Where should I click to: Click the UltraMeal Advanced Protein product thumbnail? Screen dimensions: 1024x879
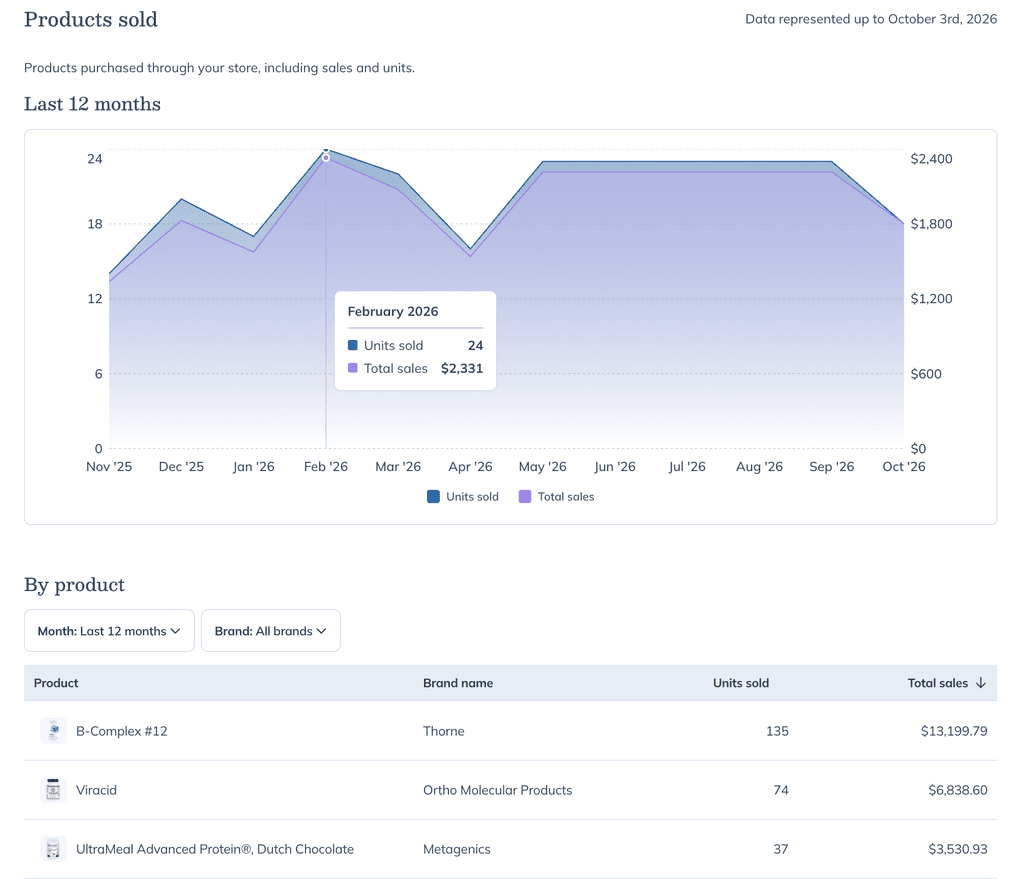[x=53, y=849]
